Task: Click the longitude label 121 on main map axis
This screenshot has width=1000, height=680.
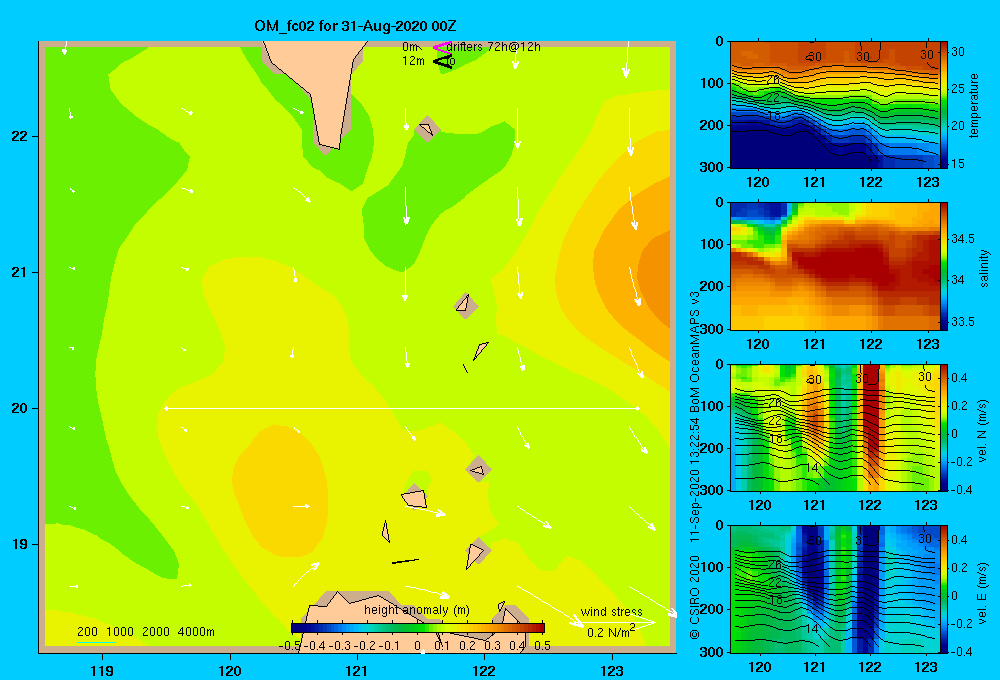Action: (x=357, y=670)
